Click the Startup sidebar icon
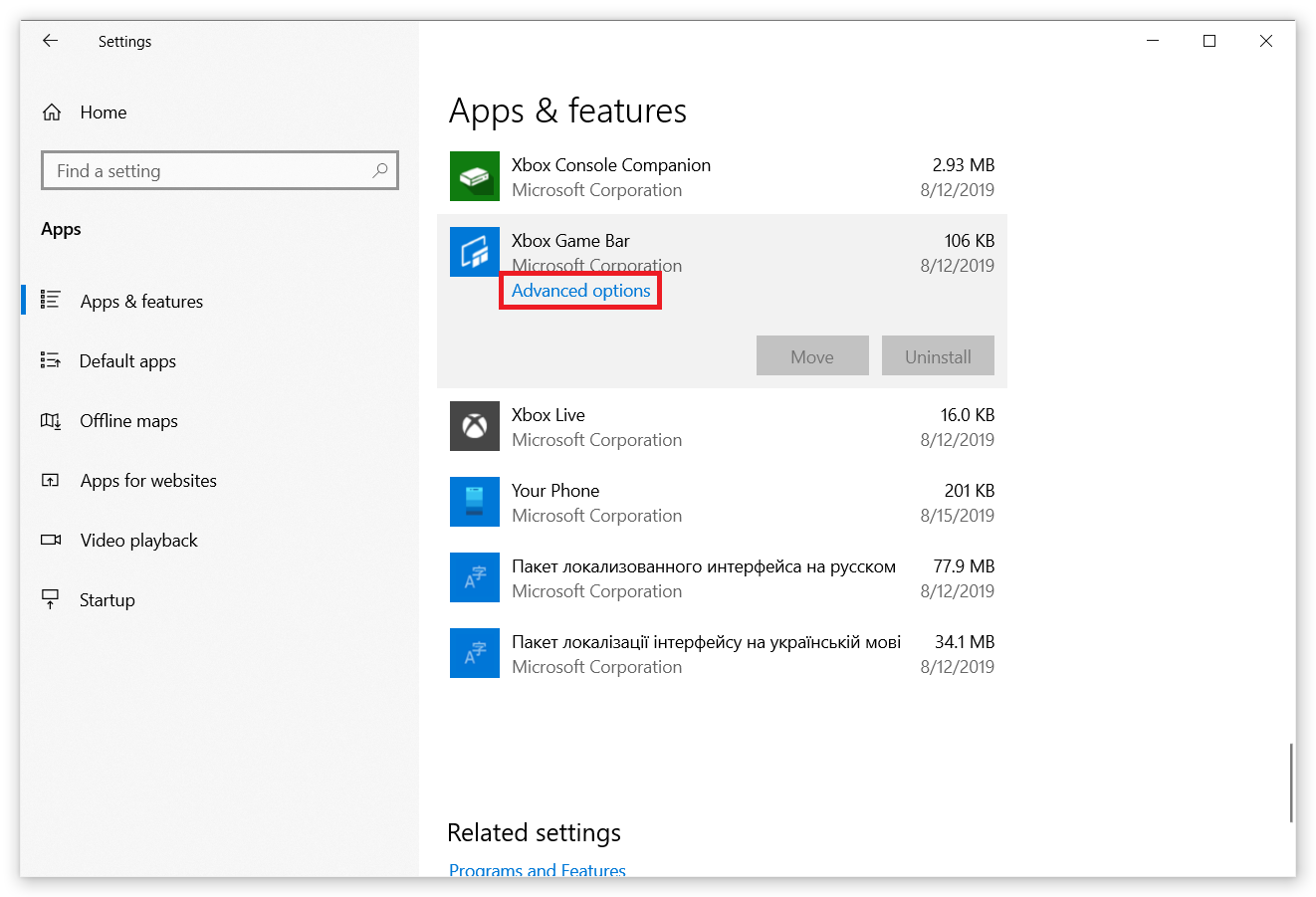1316x897 pixels. tap(50, 598)
